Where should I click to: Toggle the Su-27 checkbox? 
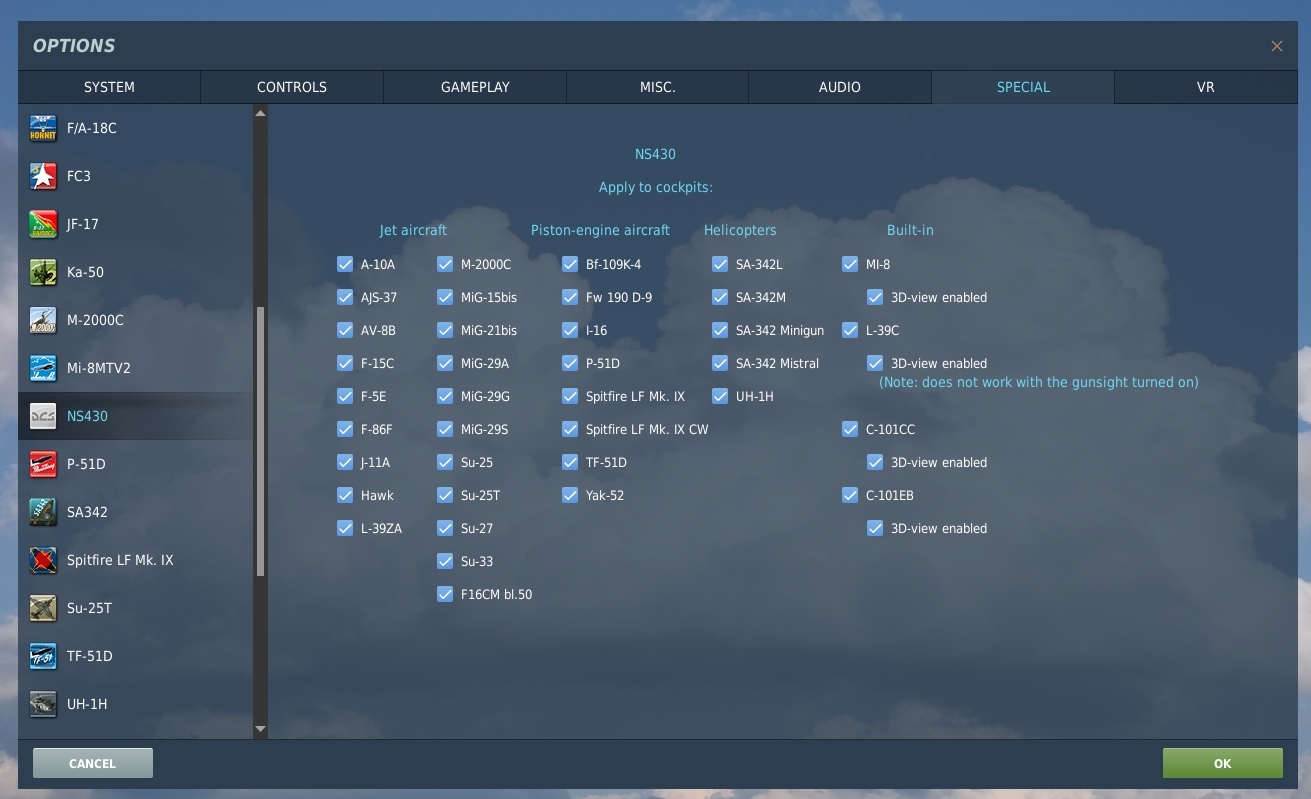(x=445, y=528)
